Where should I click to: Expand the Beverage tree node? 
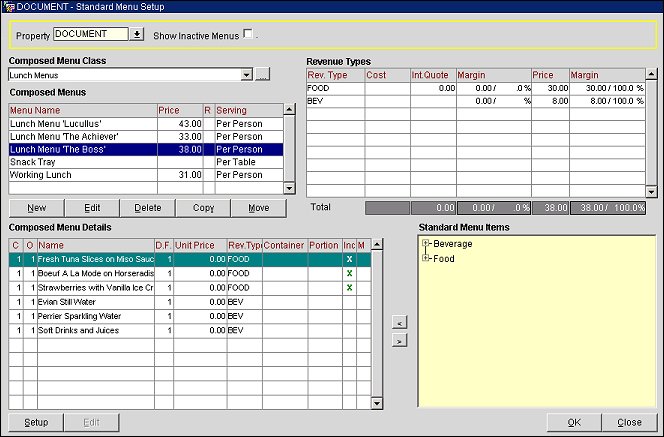(x=427, y=244)
